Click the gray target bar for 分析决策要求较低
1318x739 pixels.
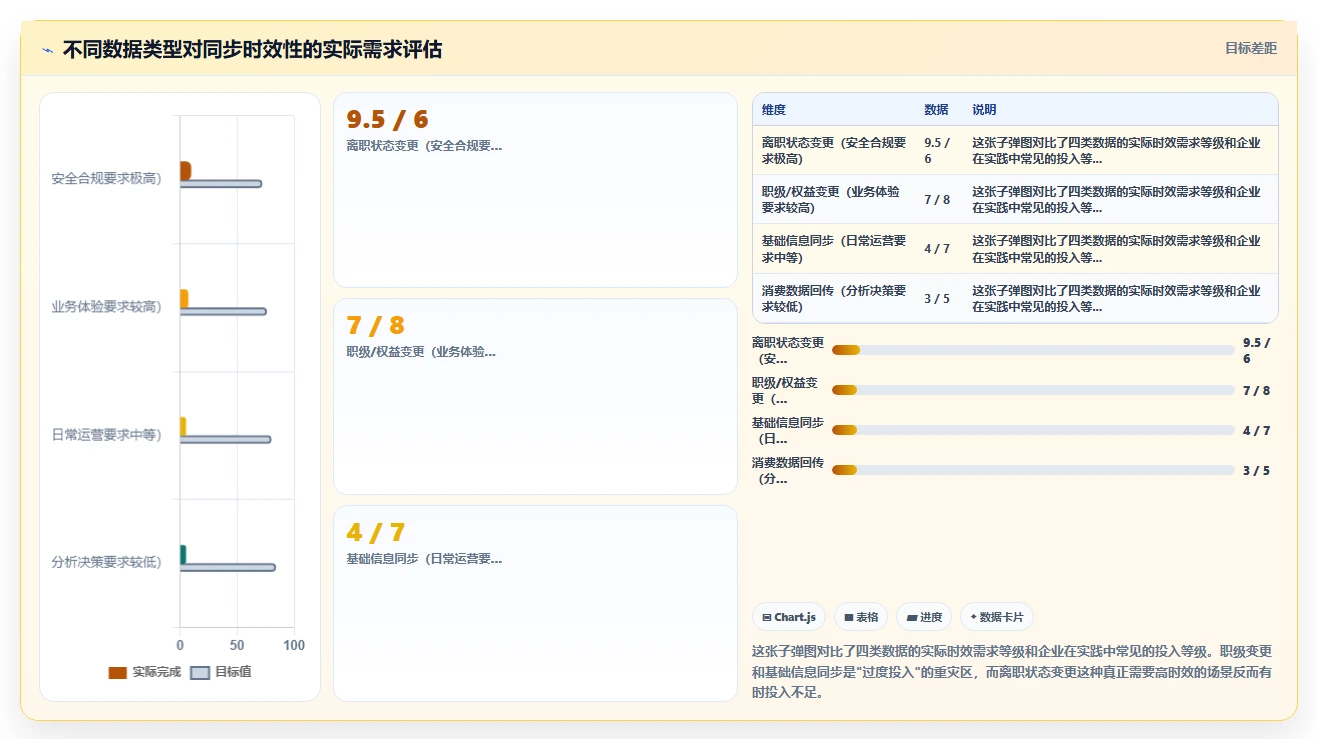pos(228,567)
